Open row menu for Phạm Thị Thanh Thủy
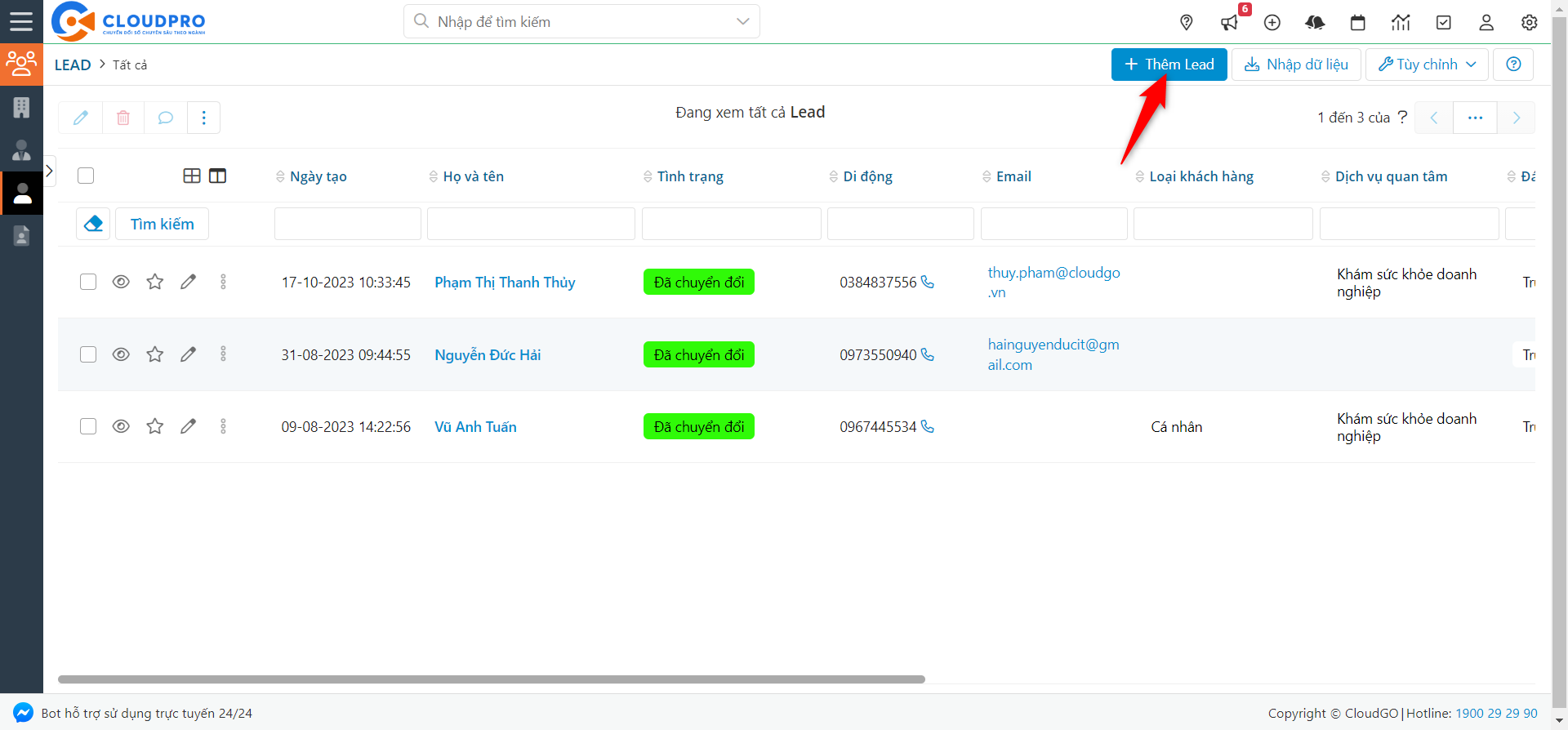The image size is (1568, 730). (223, 282)
